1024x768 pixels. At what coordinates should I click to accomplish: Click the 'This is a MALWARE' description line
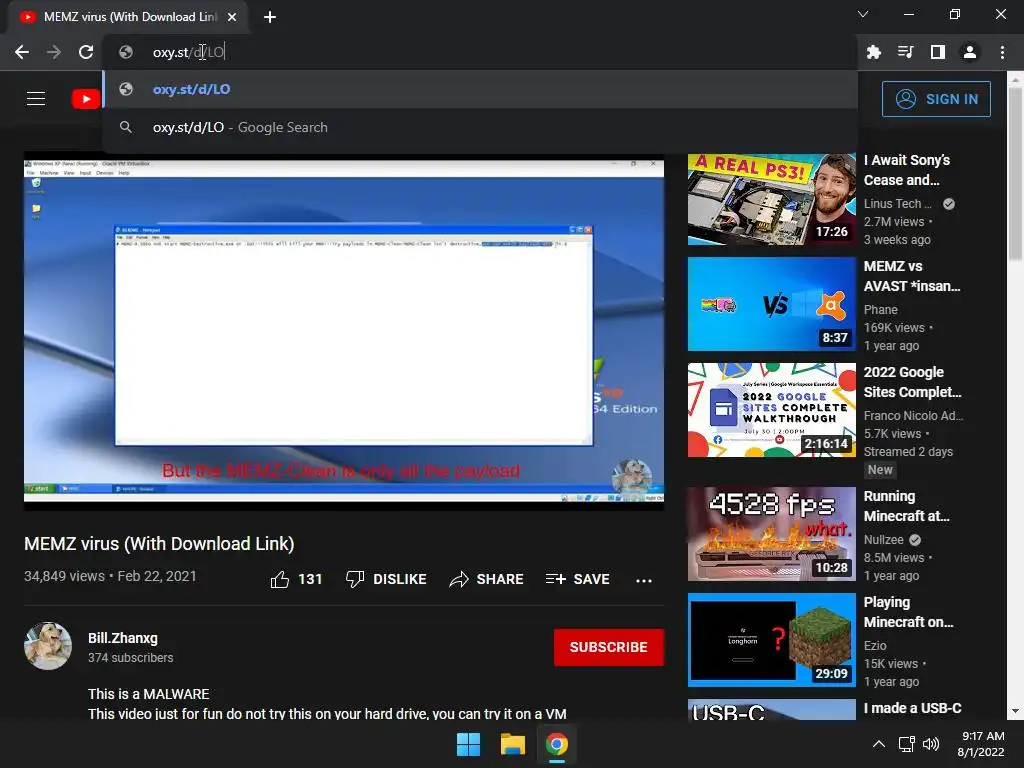pos(149,694)
